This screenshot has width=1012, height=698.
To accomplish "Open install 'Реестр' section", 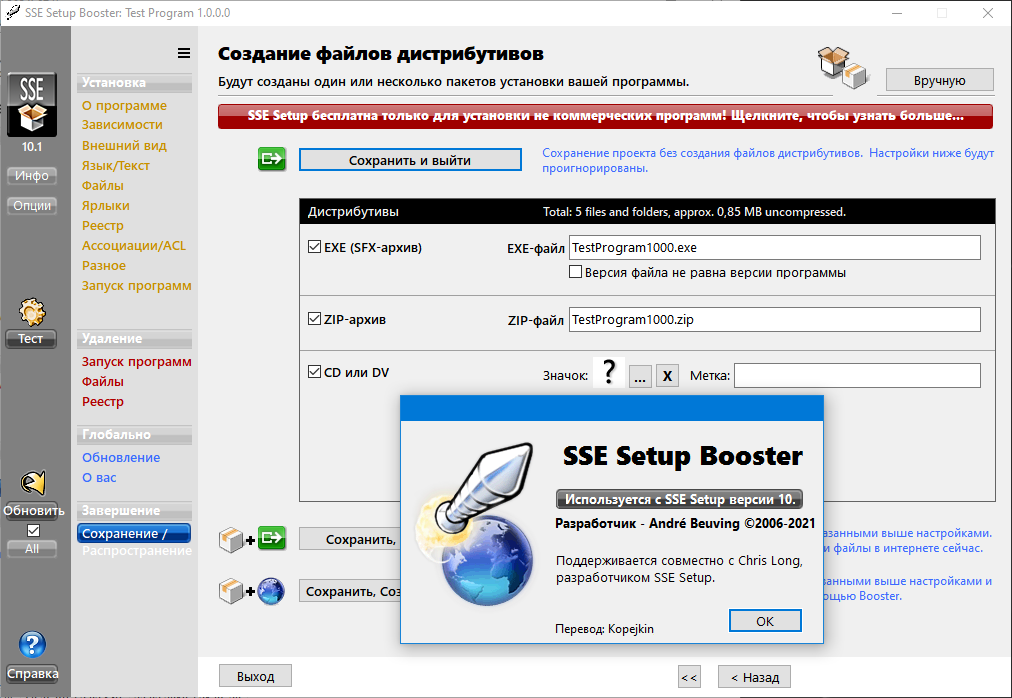I will (x=103, y=225).
